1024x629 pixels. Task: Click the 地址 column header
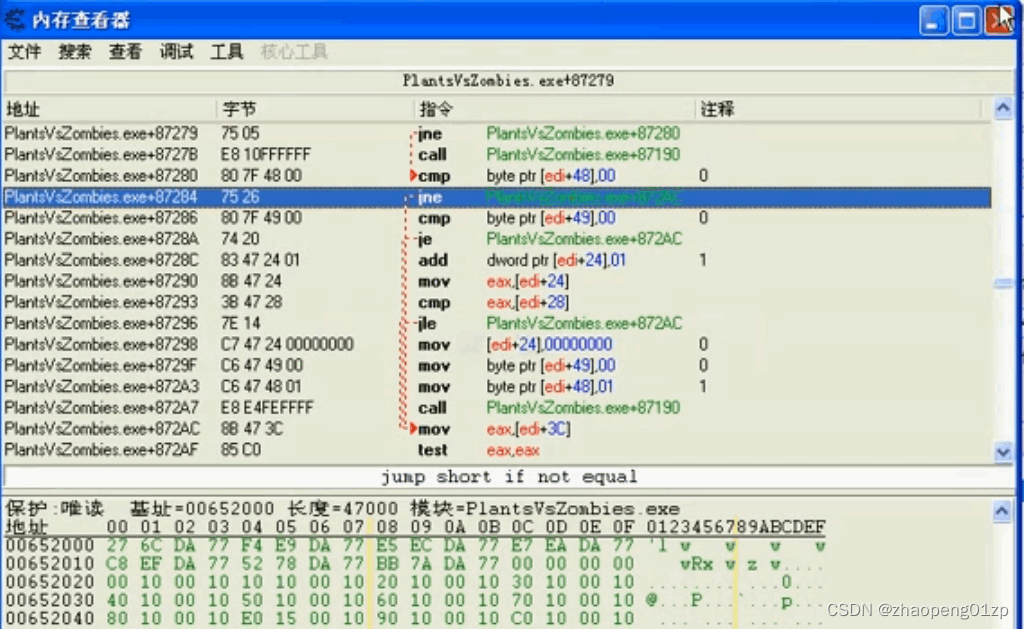pos(109,109)
